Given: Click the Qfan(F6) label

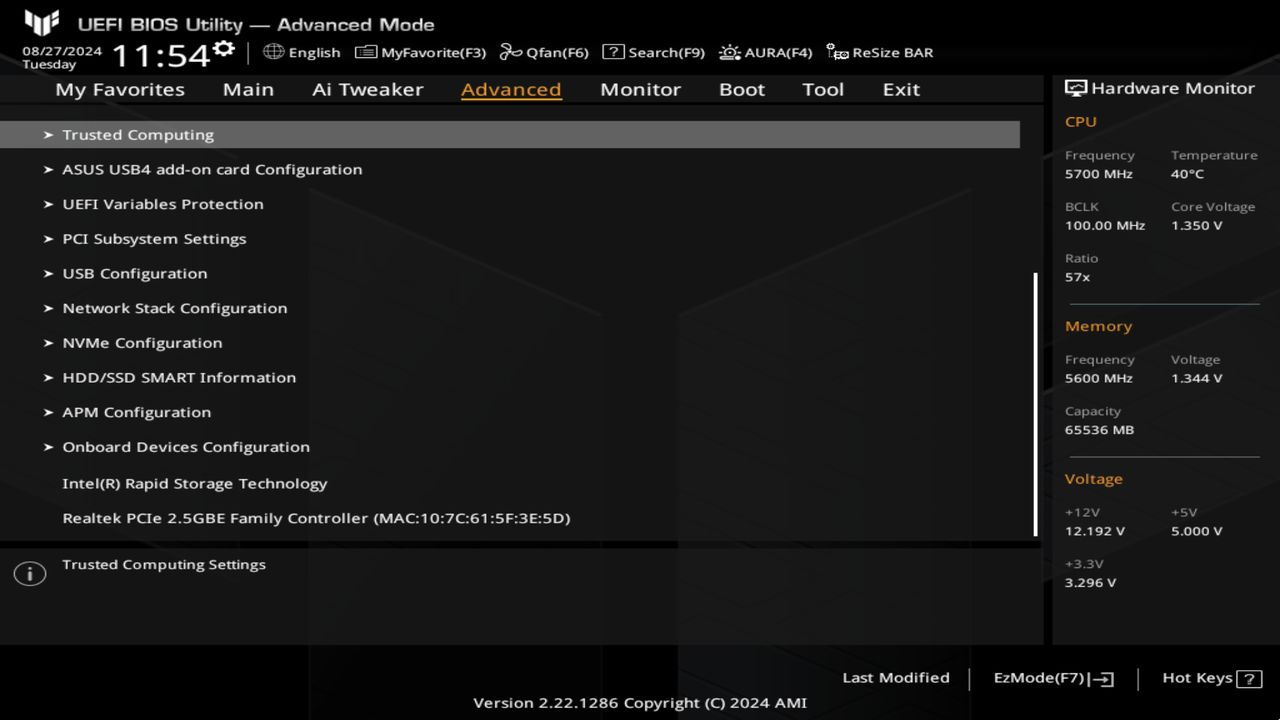Looking at the screenshot, I should 557,53.
